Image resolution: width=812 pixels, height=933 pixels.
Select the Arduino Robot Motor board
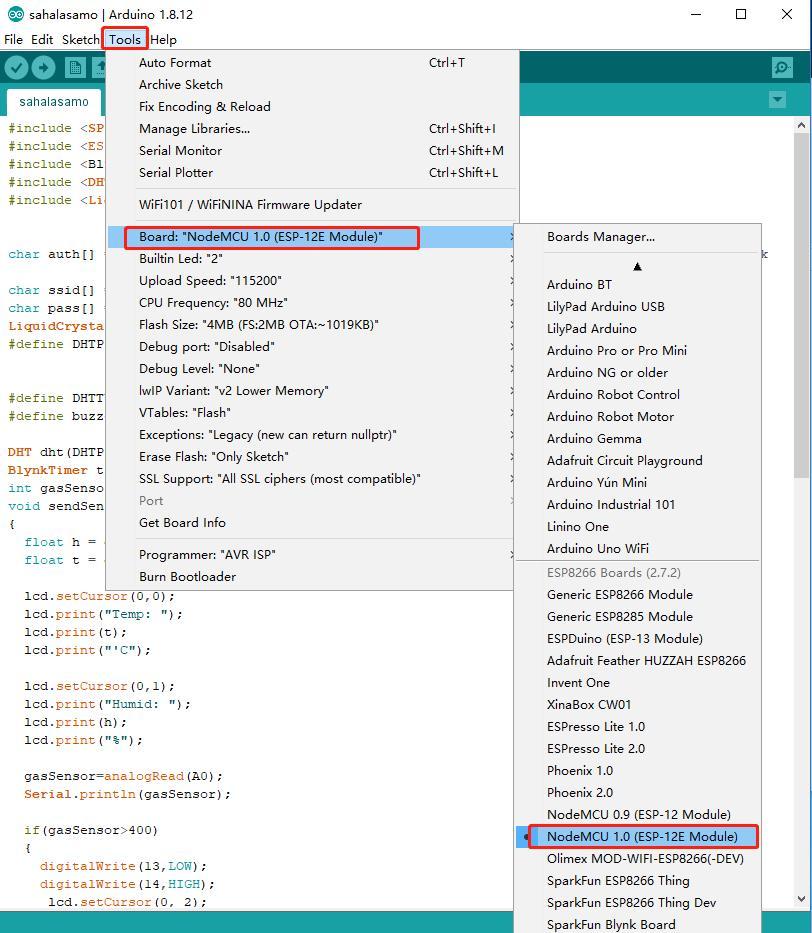click(x=637, y=417)
